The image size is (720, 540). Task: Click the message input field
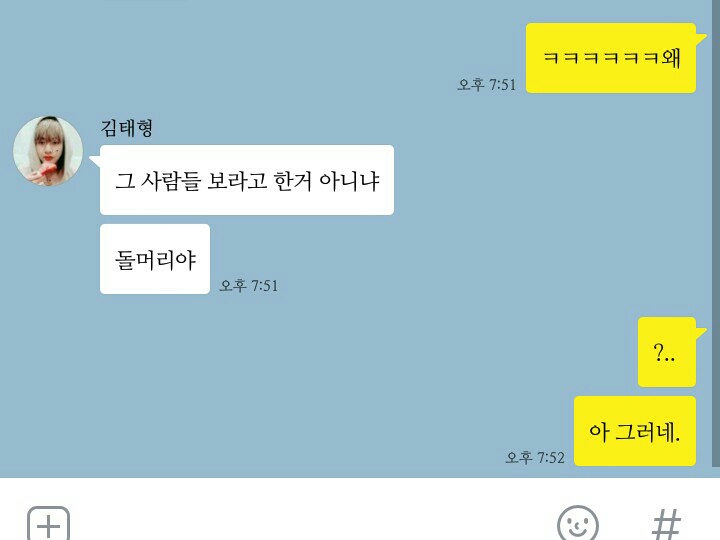coord(312,524)
